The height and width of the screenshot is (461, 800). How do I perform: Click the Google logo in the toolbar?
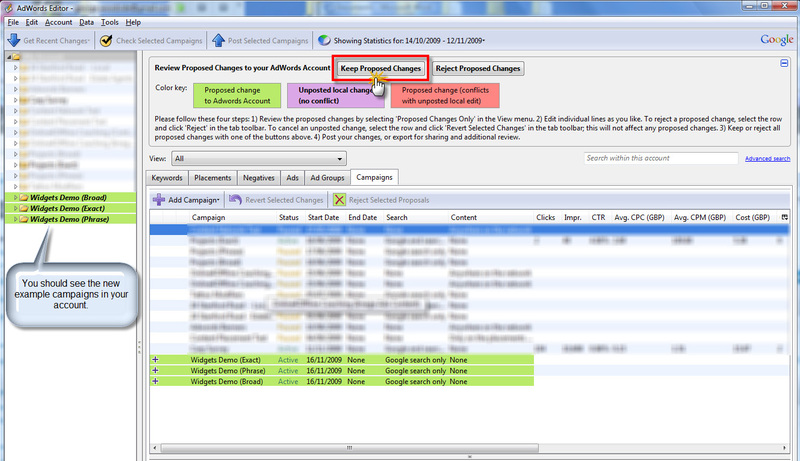tap(777, 40)
